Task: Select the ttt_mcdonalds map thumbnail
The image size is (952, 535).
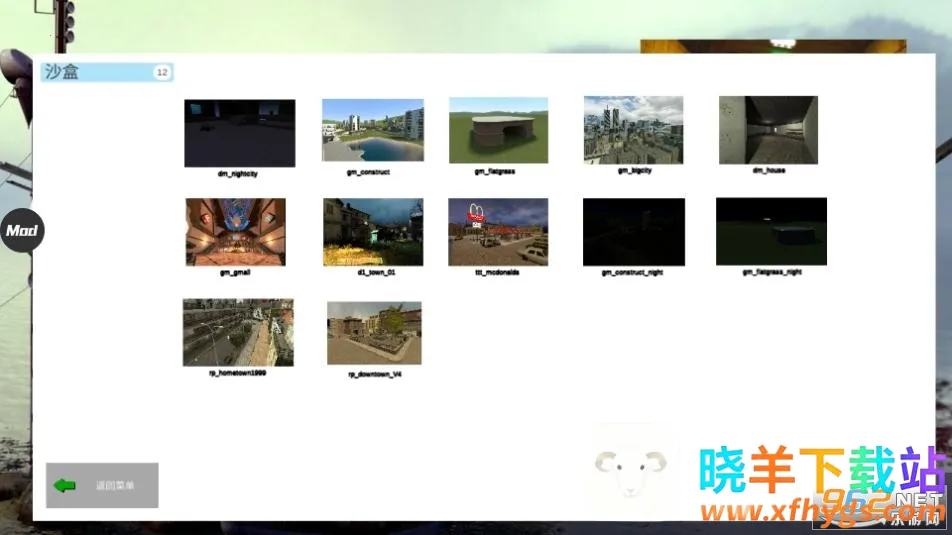Action: click(x=498, y=232)
